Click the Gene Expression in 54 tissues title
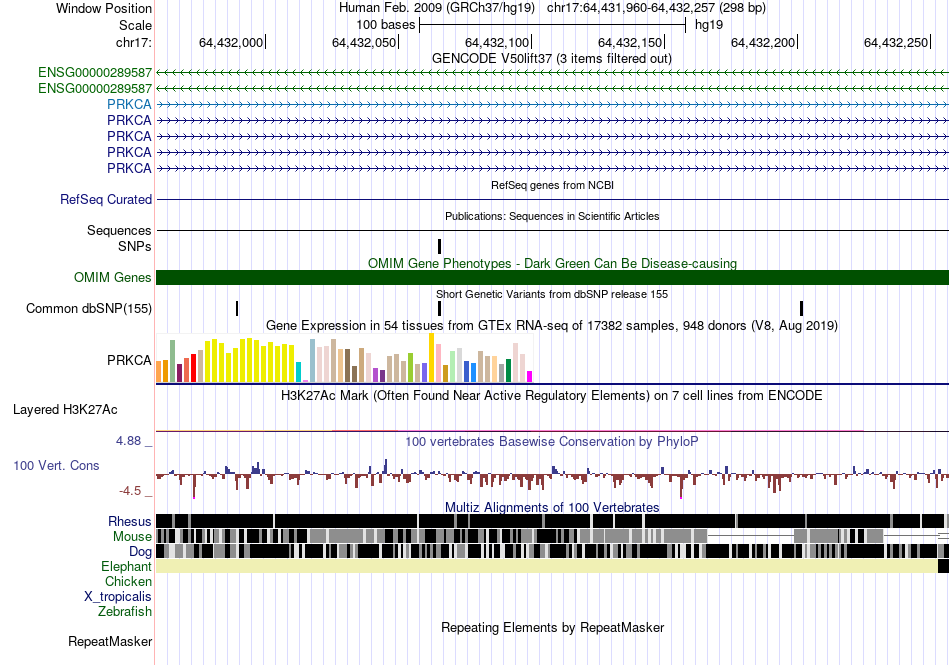Viewport: 950px width, 665px height. click(x=552, y=326)
